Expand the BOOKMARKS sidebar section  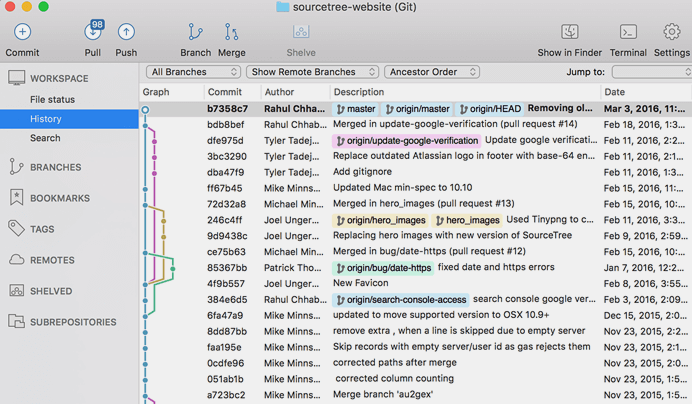[60, 198]
